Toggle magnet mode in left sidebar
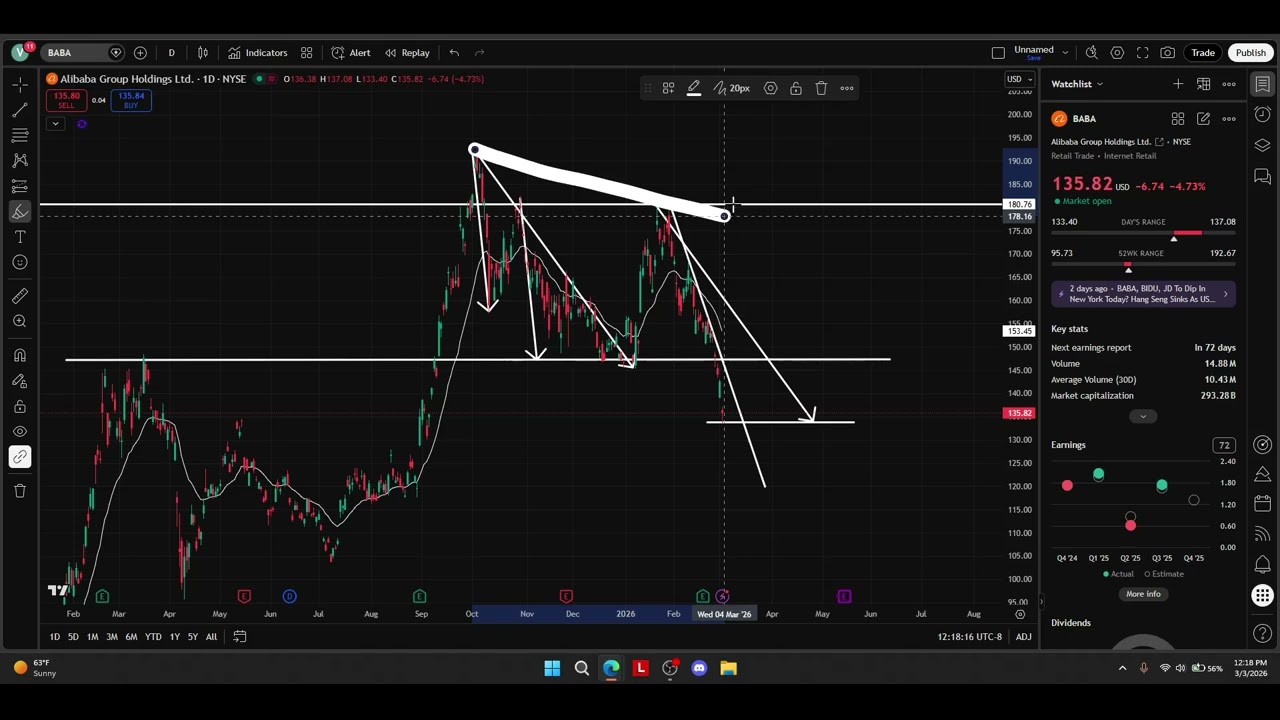 tap(19, 355)
